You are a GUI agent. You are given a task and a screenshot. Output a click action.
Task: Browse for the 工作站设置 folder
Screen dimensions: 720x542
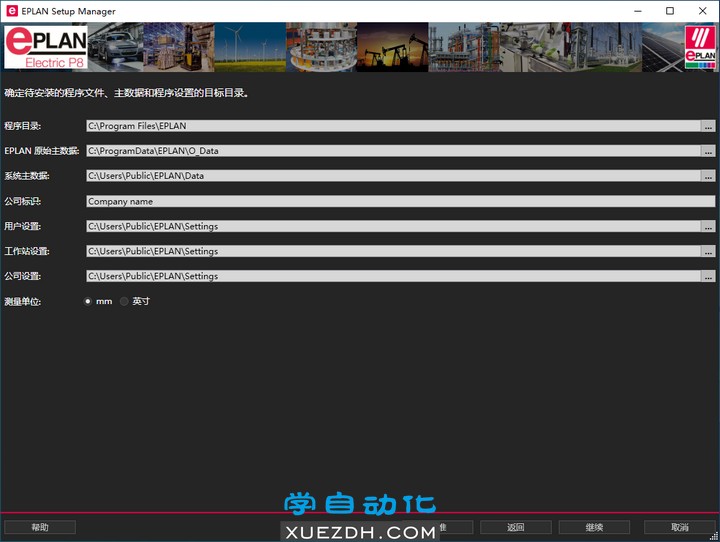(x=708, y=251)
